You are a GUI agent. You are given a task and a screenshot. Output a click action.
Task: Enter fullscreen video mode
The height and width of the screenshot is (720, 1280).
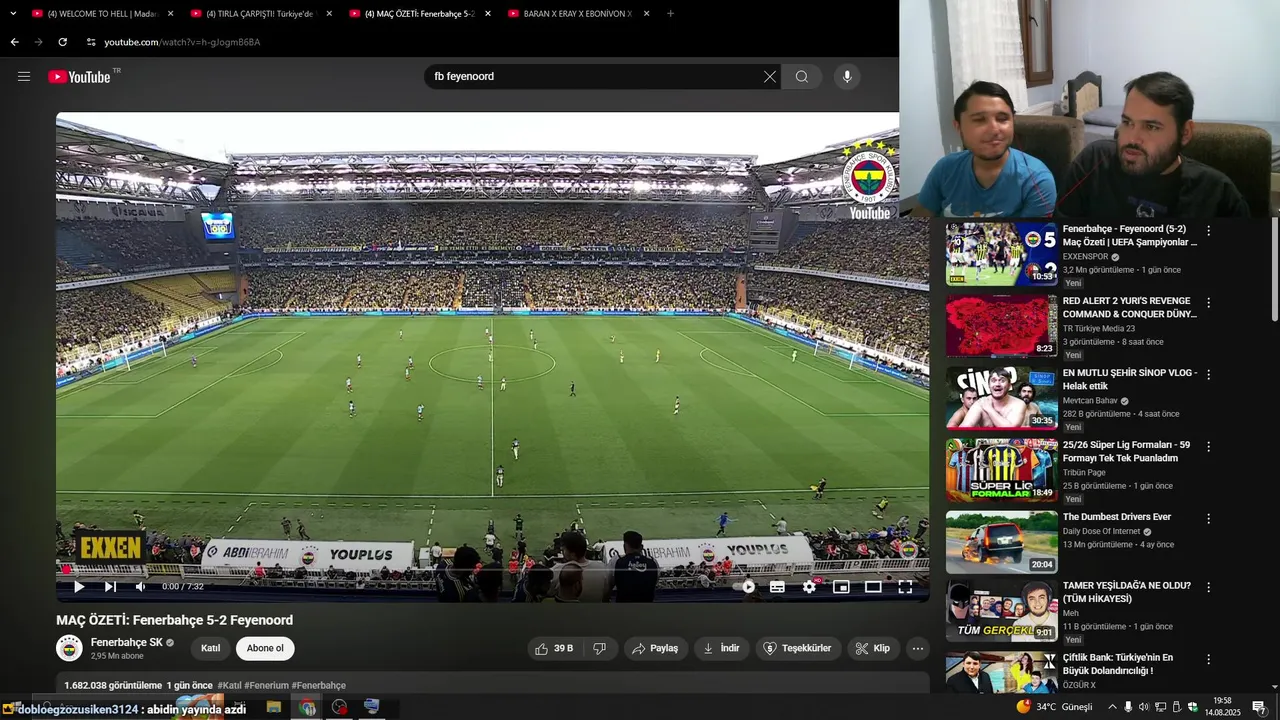[905, 587]
